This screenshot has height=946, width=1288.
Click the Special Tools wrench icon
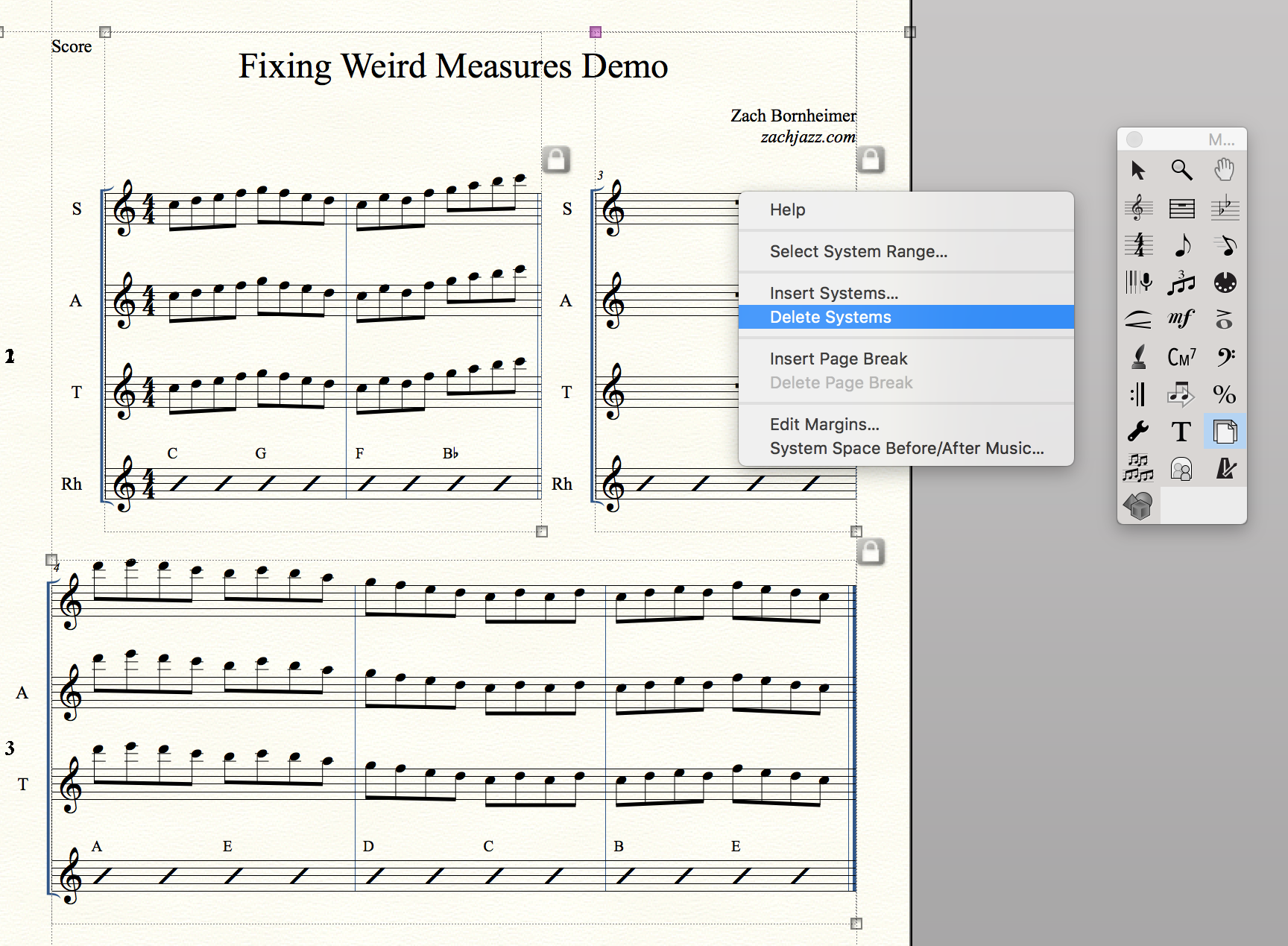coord(1138,432)
